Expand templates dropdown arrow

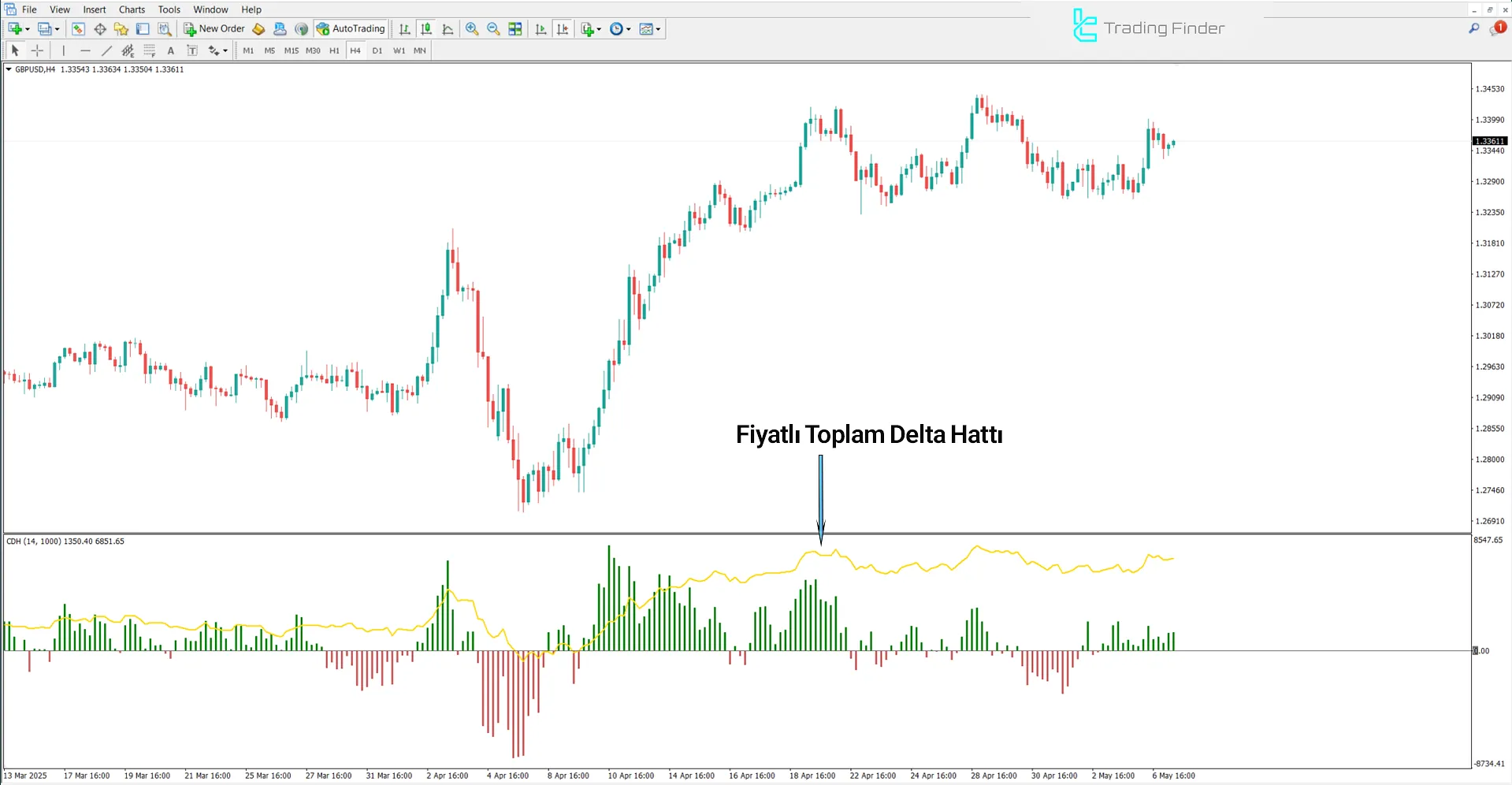(658, 29)
